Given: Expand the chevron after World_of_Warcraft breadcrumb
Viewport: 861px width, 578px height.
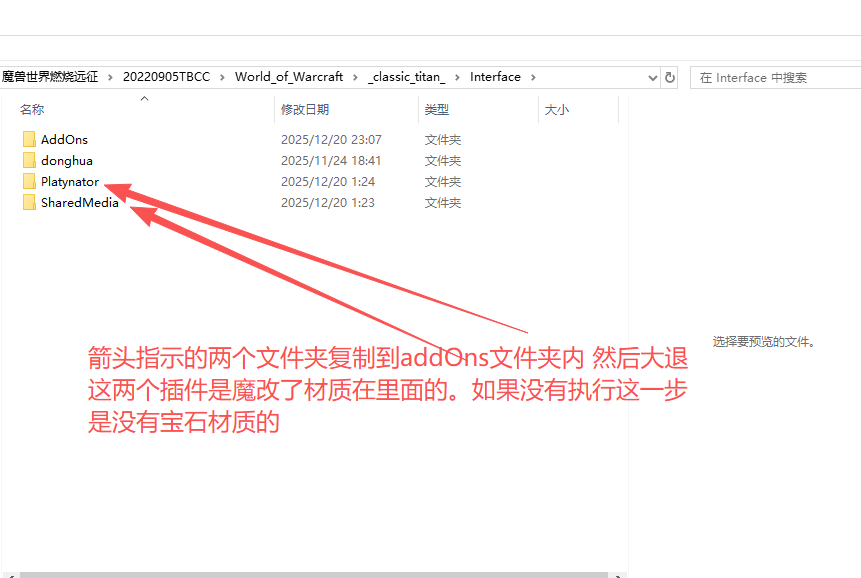Looking at the screenshot, I should (x=356, y=77).
